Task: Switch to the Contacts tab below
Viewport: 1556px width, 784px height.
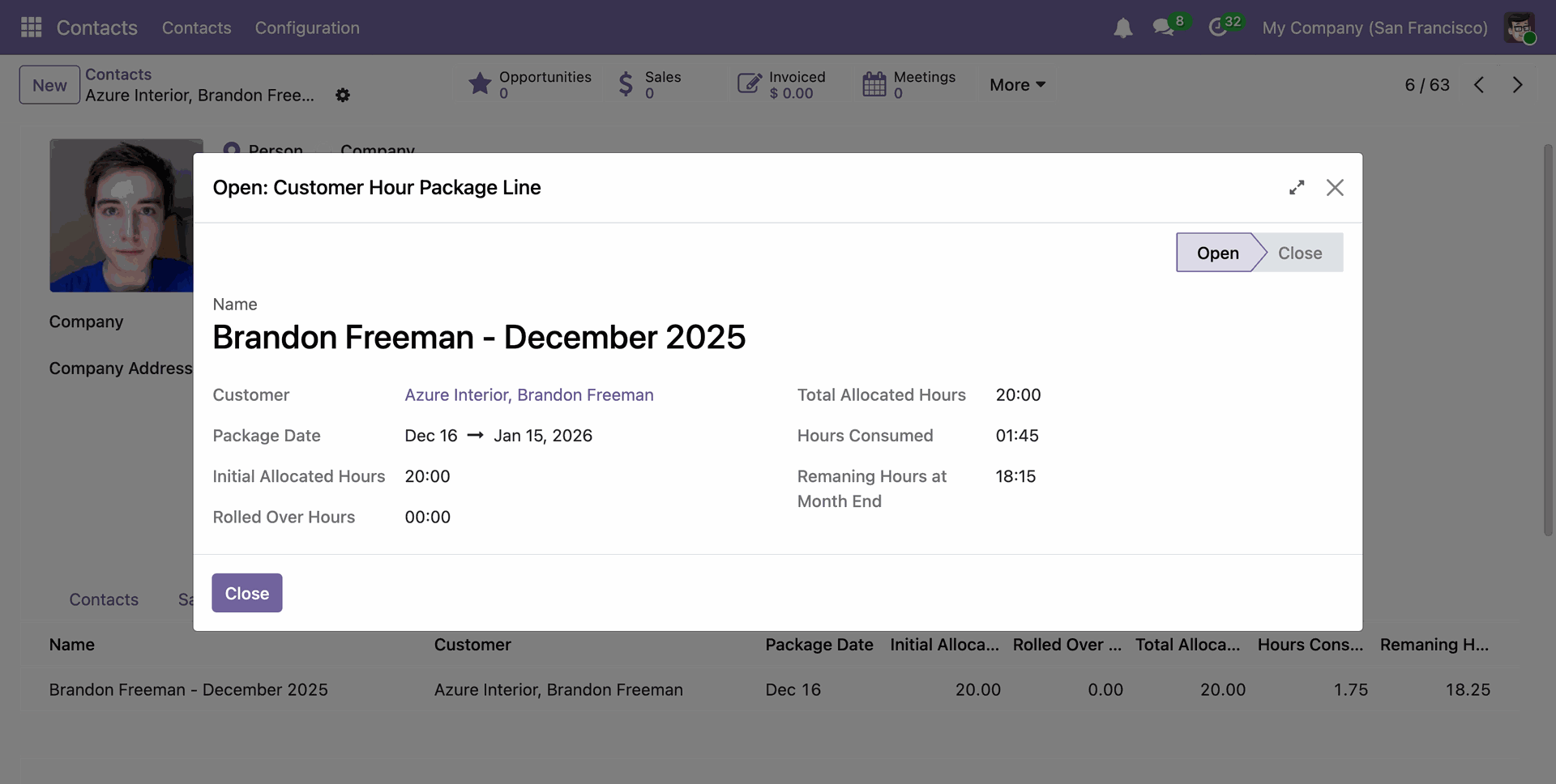Action: pyautogui.click(x=104, y=600)
